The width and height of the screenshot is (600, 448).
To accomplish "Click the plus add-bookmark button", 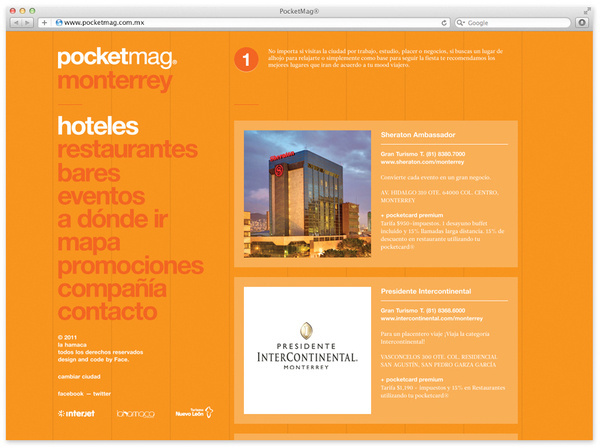I will [44, 23].
